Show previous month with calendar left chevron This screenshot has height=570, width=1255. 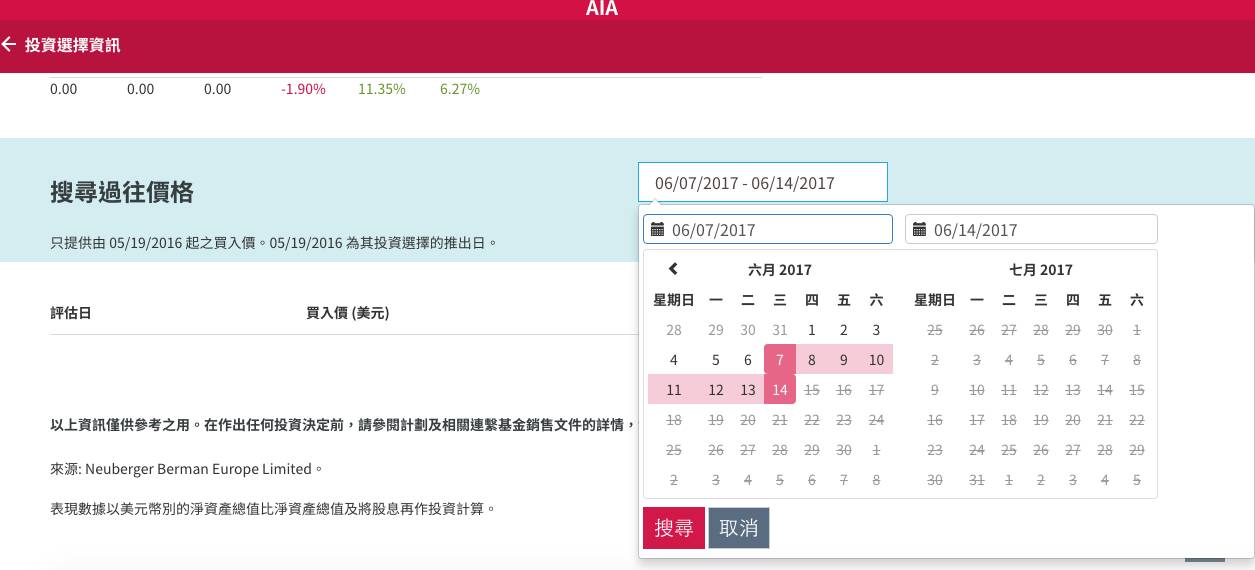tap(673, 269)
